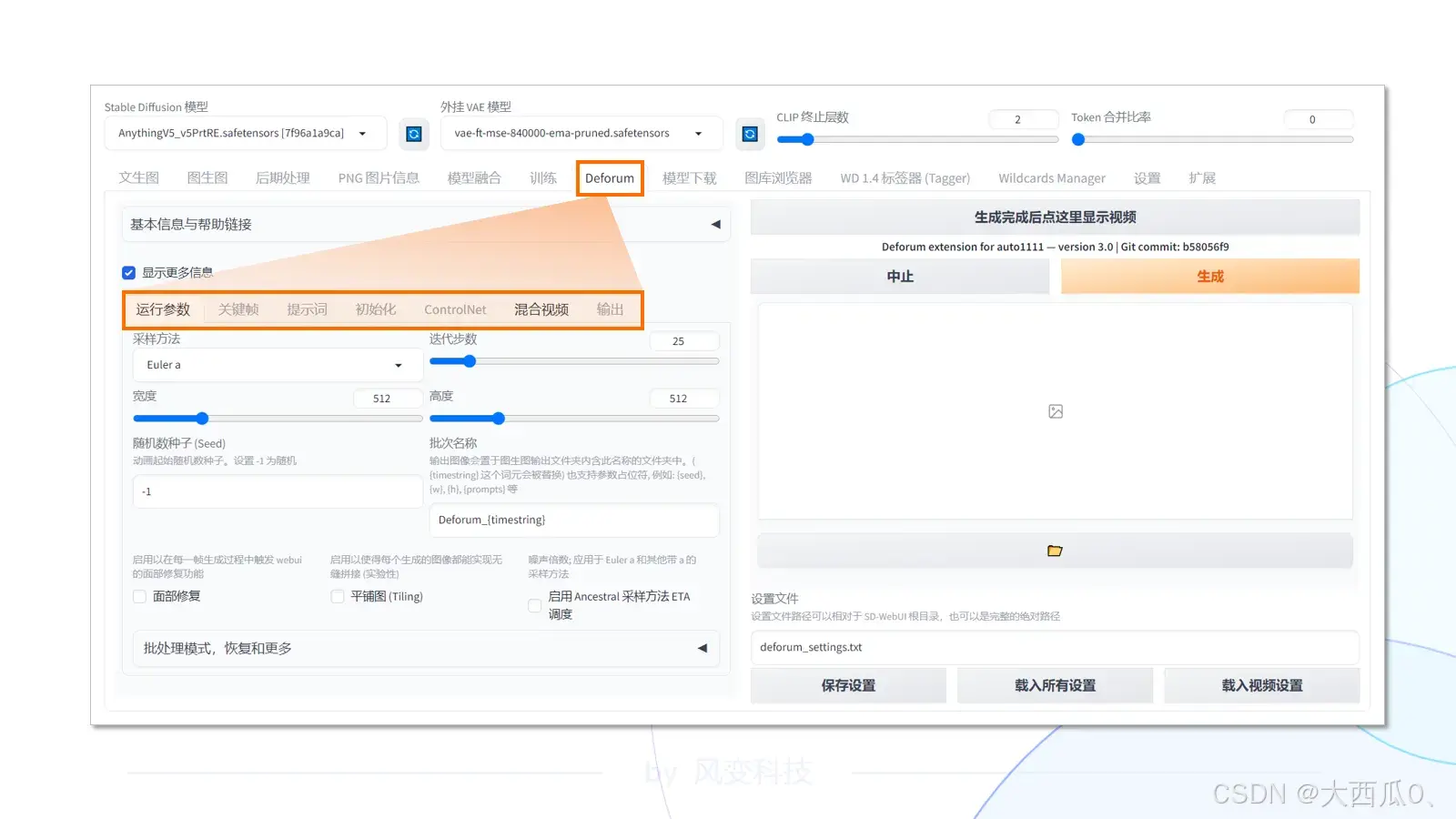Select the 初始化 sub-tab
Image resolution: width=1456 pixels, height=819 pixels.
(x=376, y=310)
